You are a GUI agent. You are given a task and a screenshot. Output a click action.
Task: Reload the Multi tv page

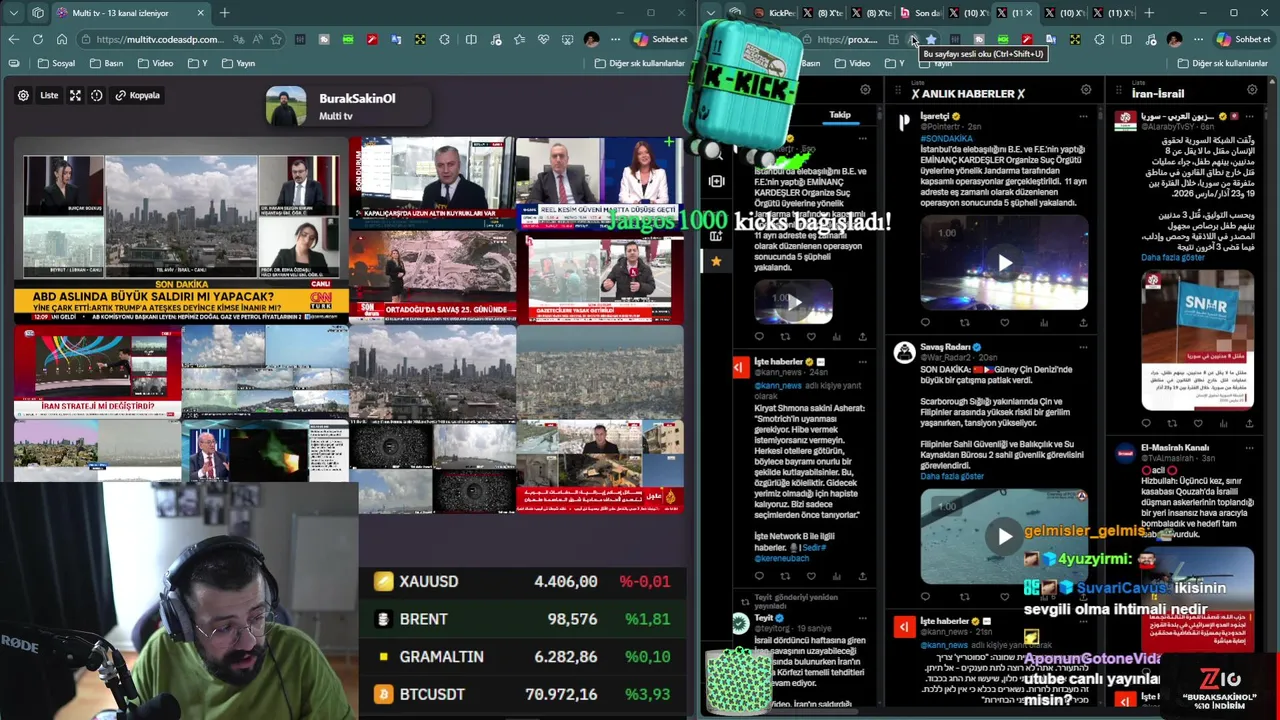pos(37,39)
